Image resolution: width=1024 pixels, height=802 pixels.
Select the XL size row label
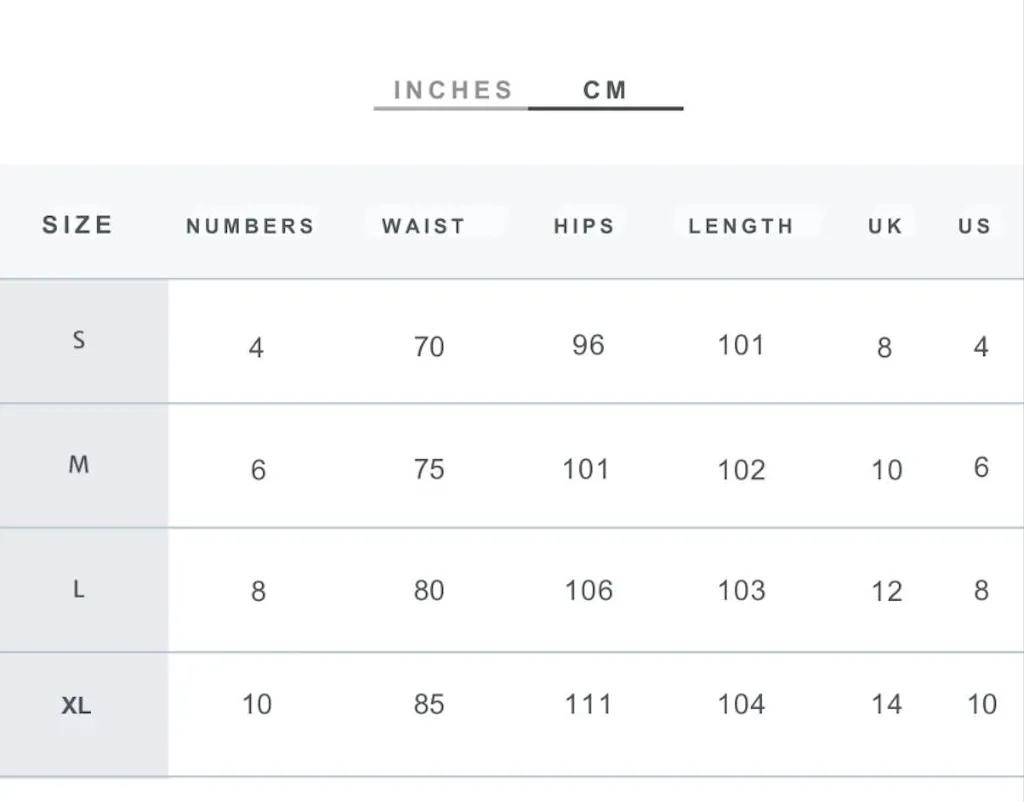76,705
